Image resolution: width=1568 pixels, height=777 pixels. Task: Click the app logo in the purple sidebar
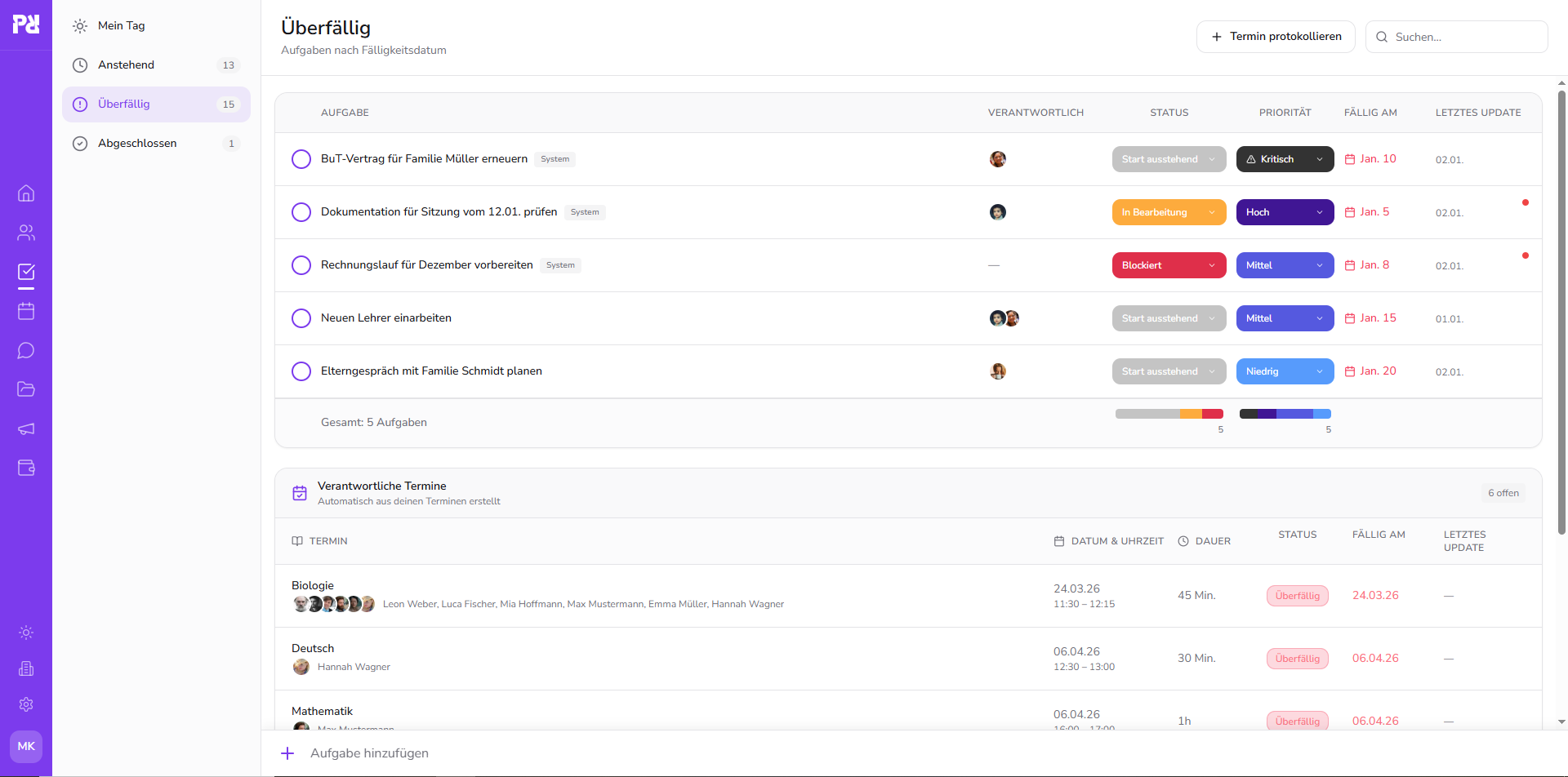pyautogui.click(x=26, y=24)
